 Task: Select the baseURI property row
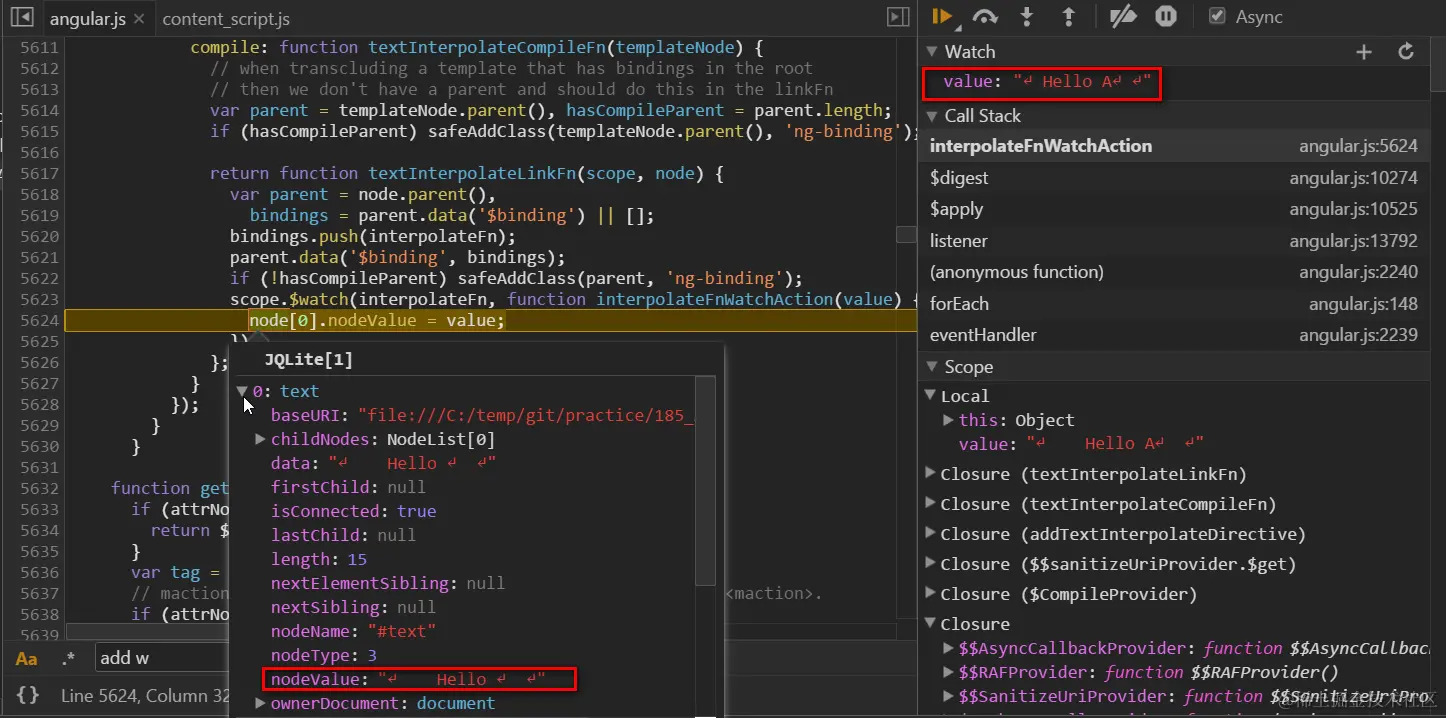pos(481,415)
